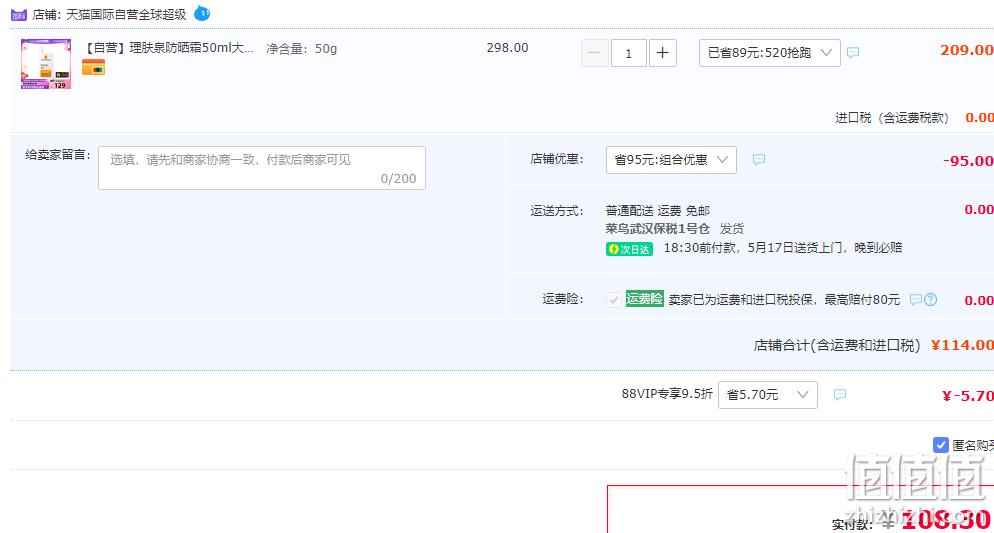Click the 菜鸟武汉保税1号仓 warehouse text
This screenshot has height=533, width=994.
click(x=657, y=229)
